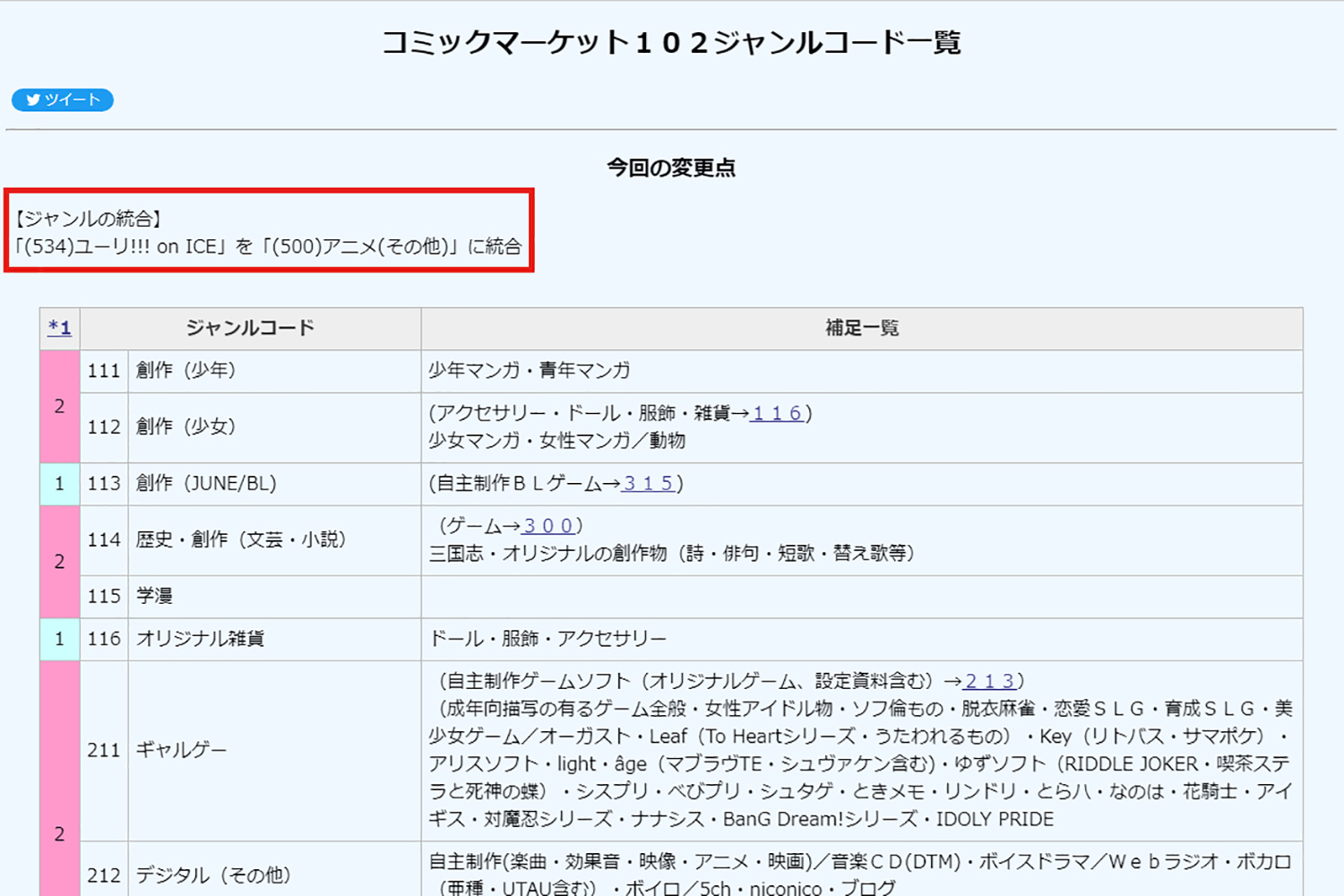Click the ギャルゲー genre name cell
1344x896 pixels.
(x=181, y=750)
